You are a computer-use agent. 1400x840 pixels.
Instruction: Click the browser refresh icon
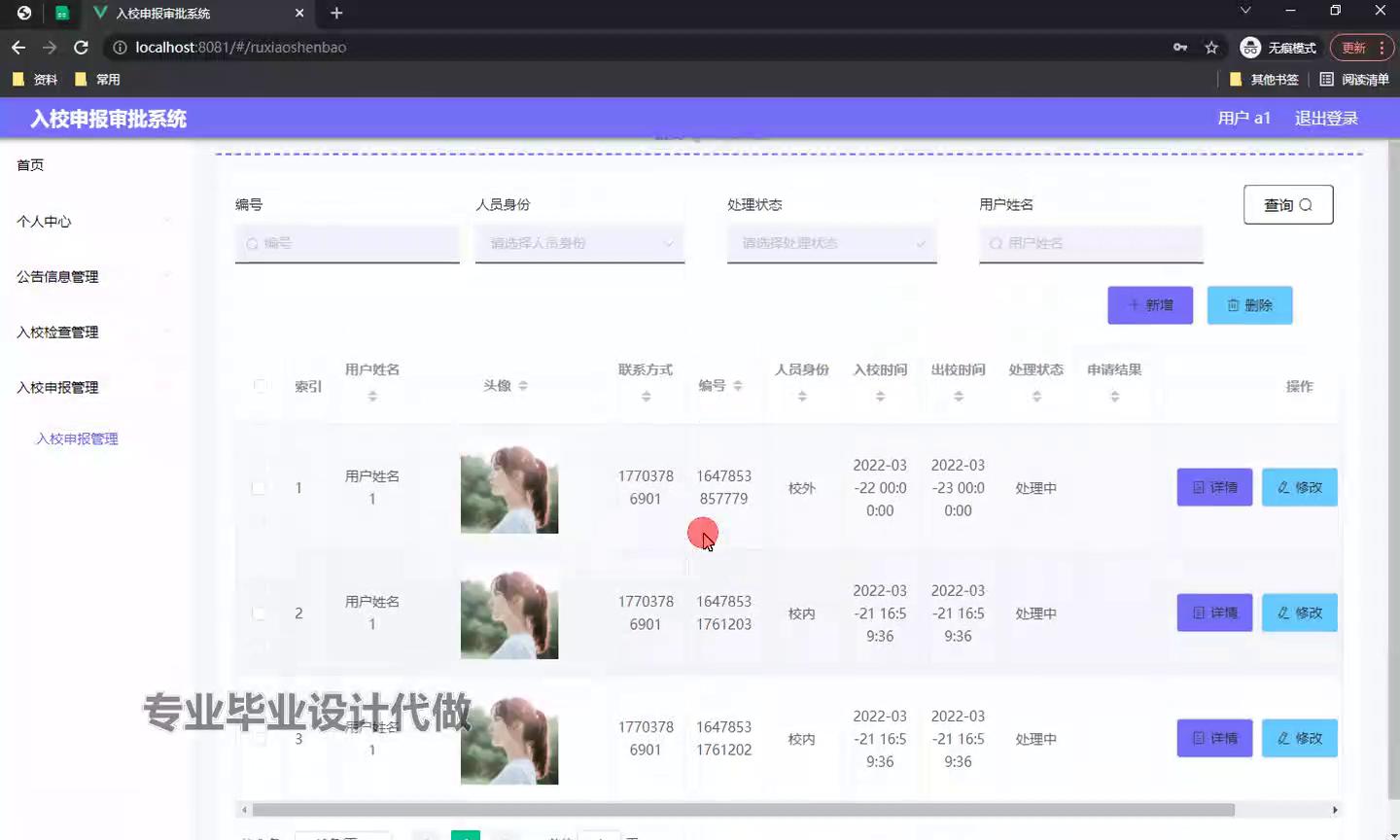point(82,47)
